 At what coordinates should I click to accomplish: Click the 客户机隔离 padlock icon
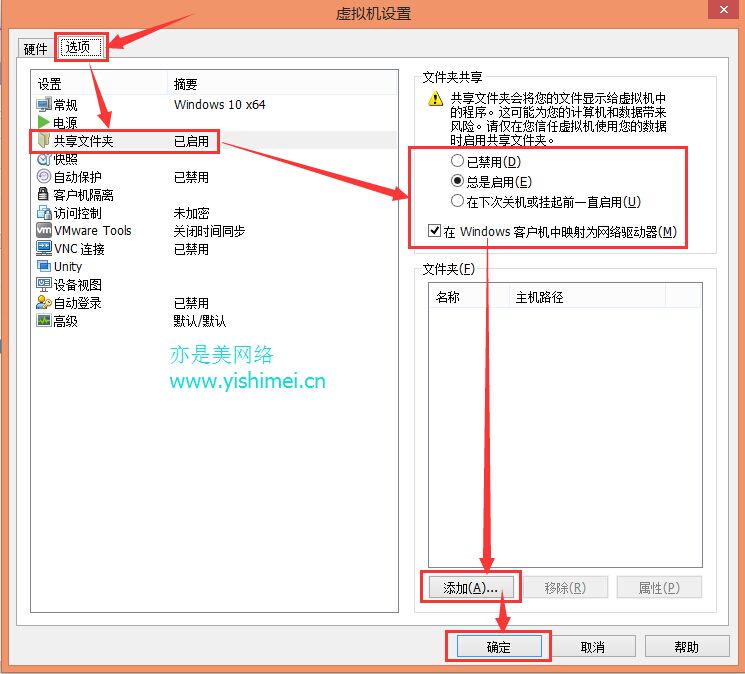[x=43, y=194]
